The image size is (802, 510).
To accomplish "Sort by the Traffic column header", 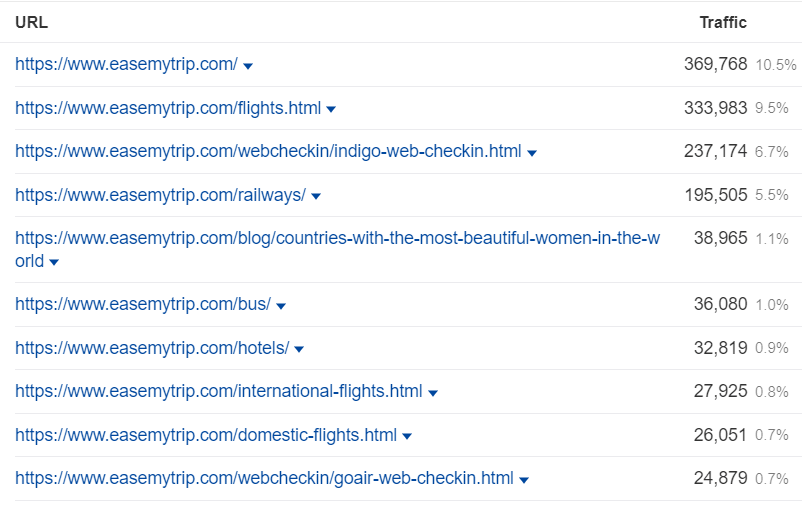I will click(x=722, y=22).
